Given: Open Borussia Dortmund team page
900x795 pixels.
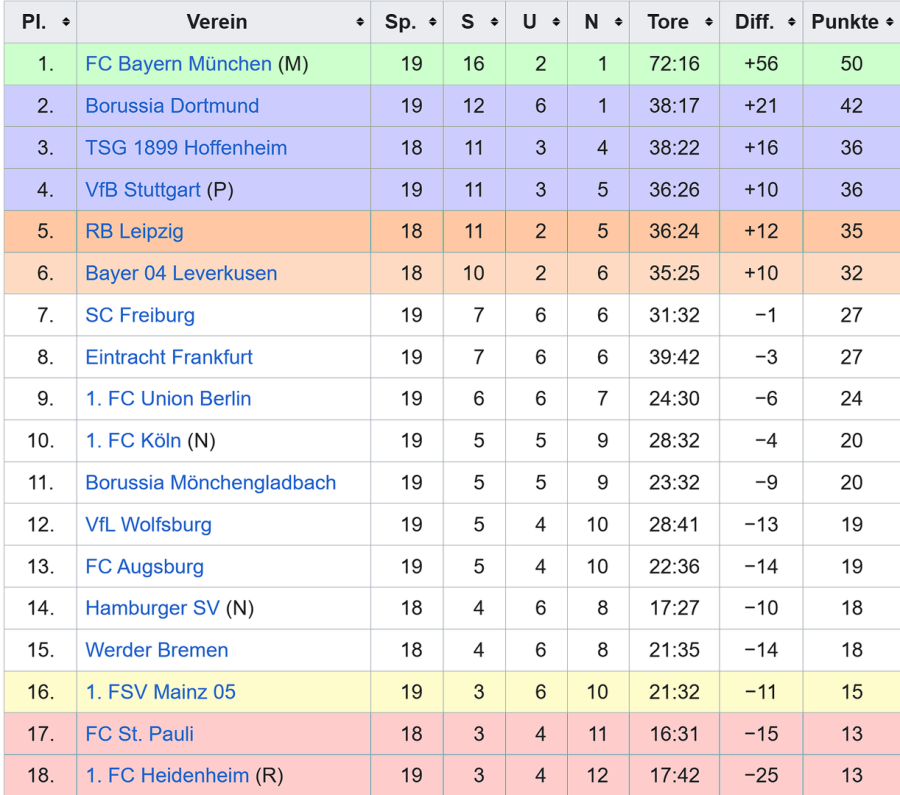Looking at the screenshot, I should click(172, 106).
